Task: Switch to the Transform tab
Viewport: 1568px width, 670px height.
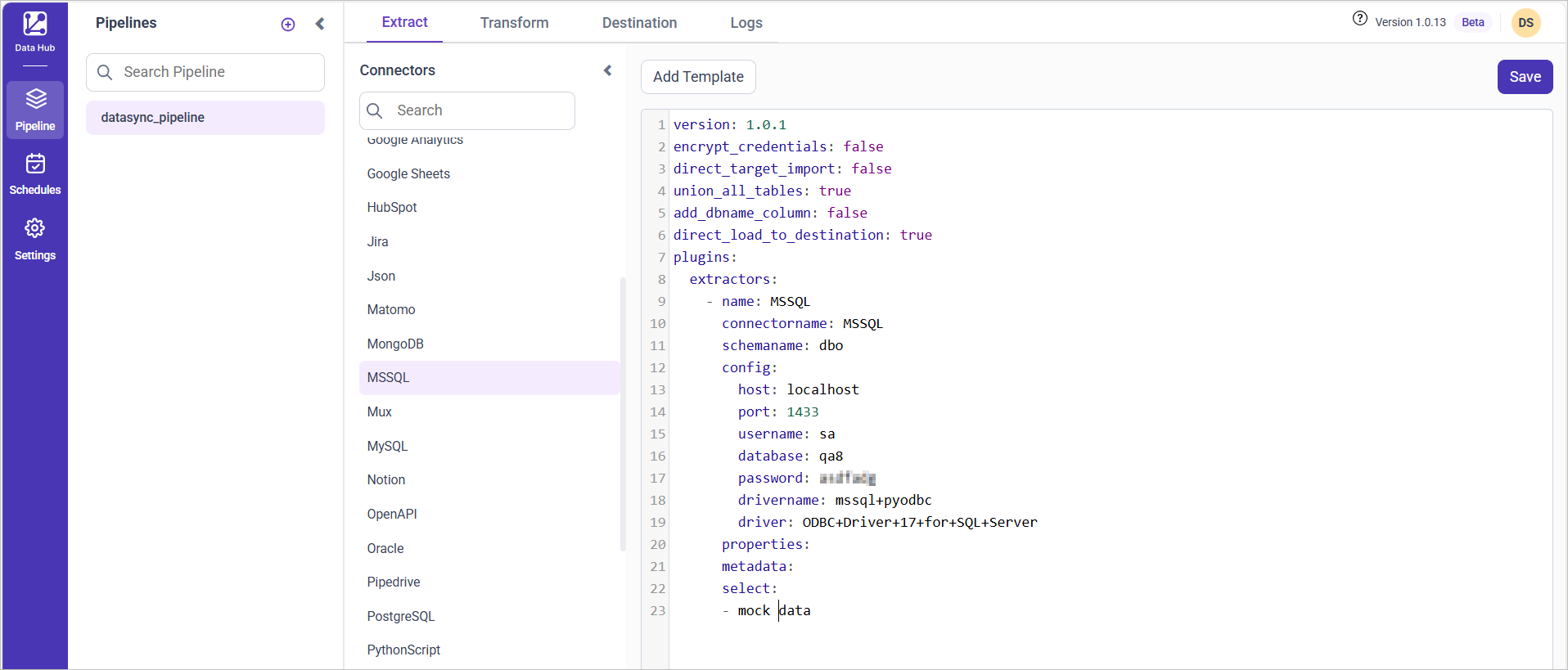Action: coord(515,23)
